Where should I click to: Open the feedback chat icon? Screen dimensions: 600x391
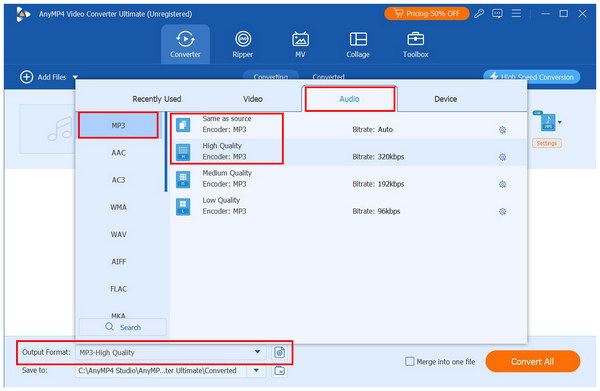[x=497, y=14]
